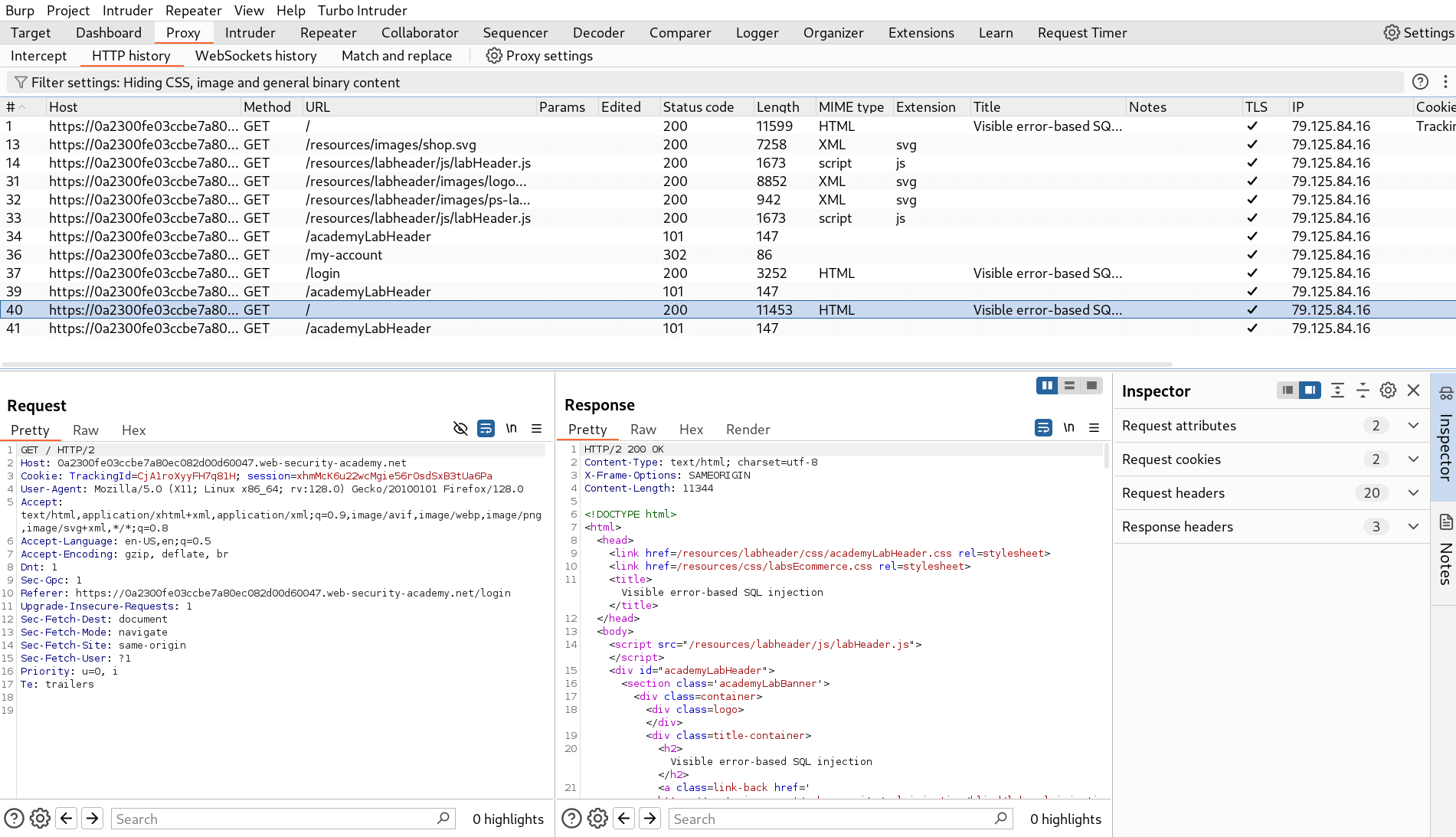Switch to the Collaborator tab

pyautogui.click(x=420, y=32)
